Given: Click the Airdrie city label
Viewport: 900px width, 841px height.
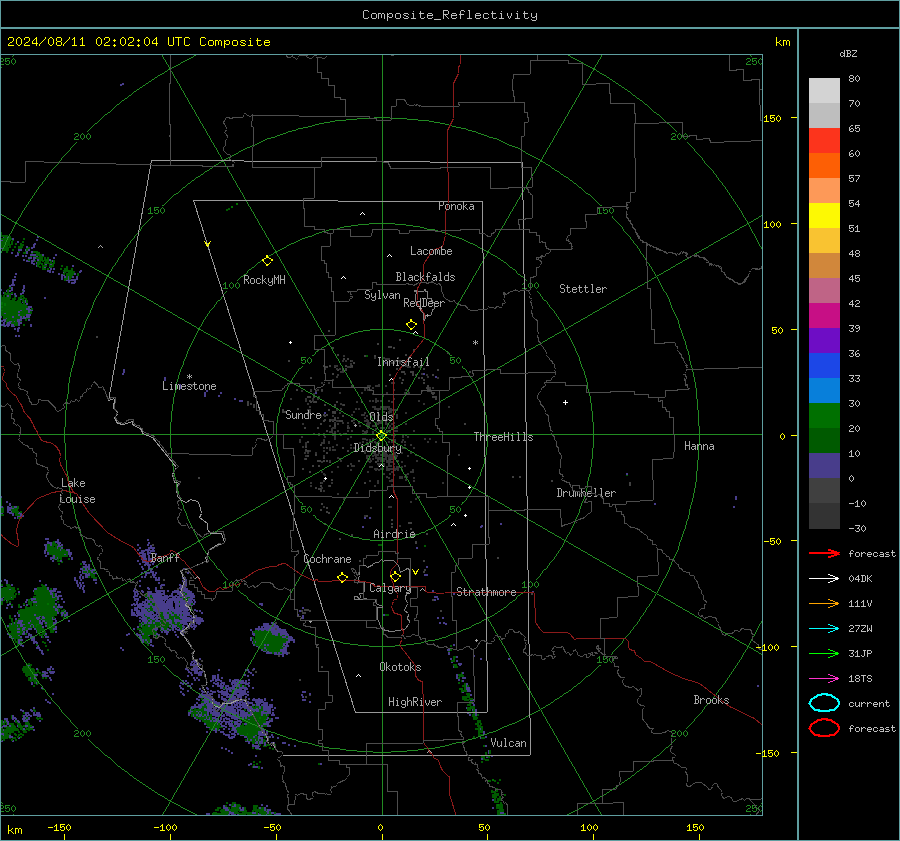Looking at the screenshot, I should (x=394, y=534).
